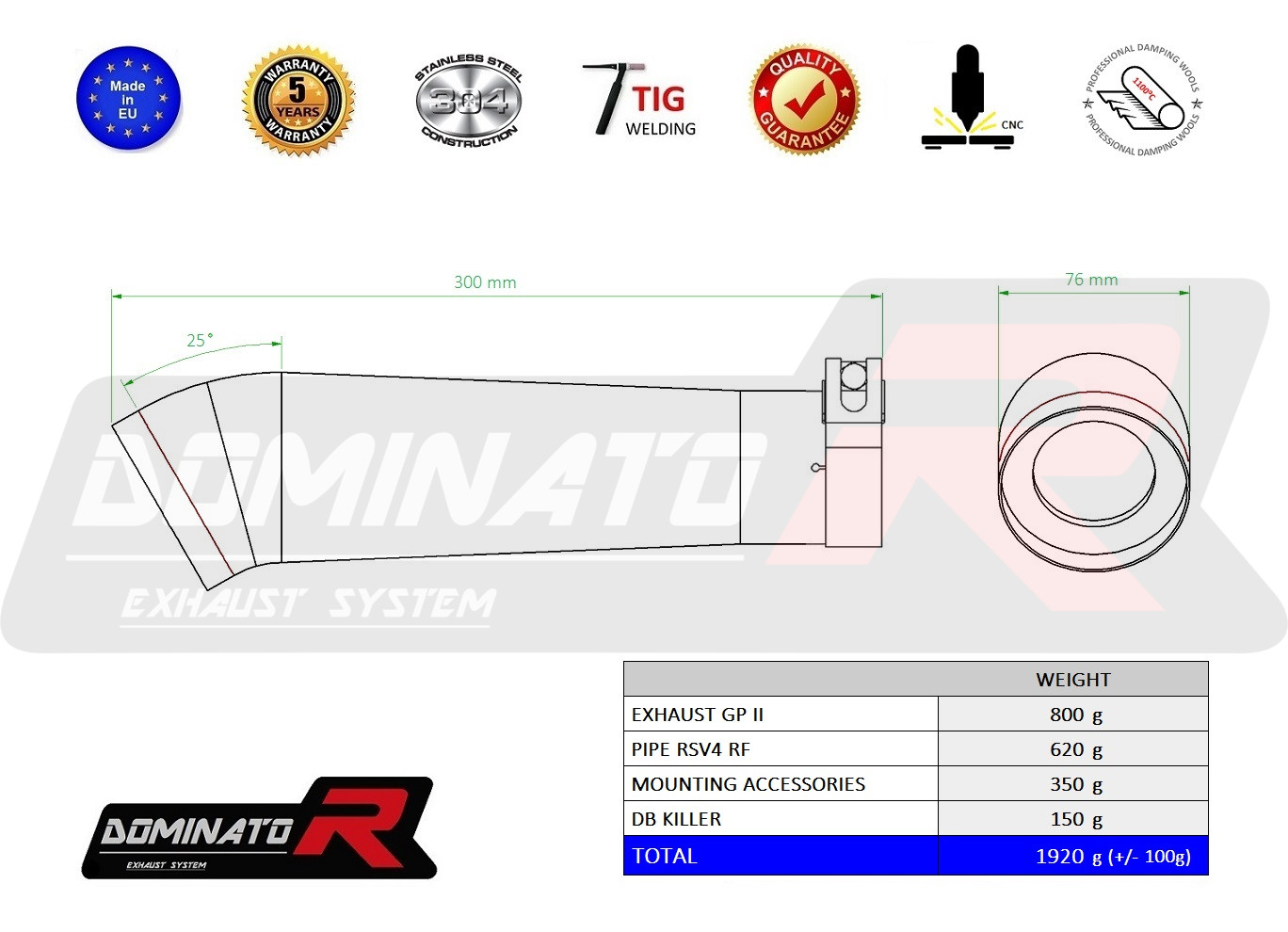Select the 5 Years Warranty gold seal
This screenshot has height=932, width=1288.
[298, 101]
